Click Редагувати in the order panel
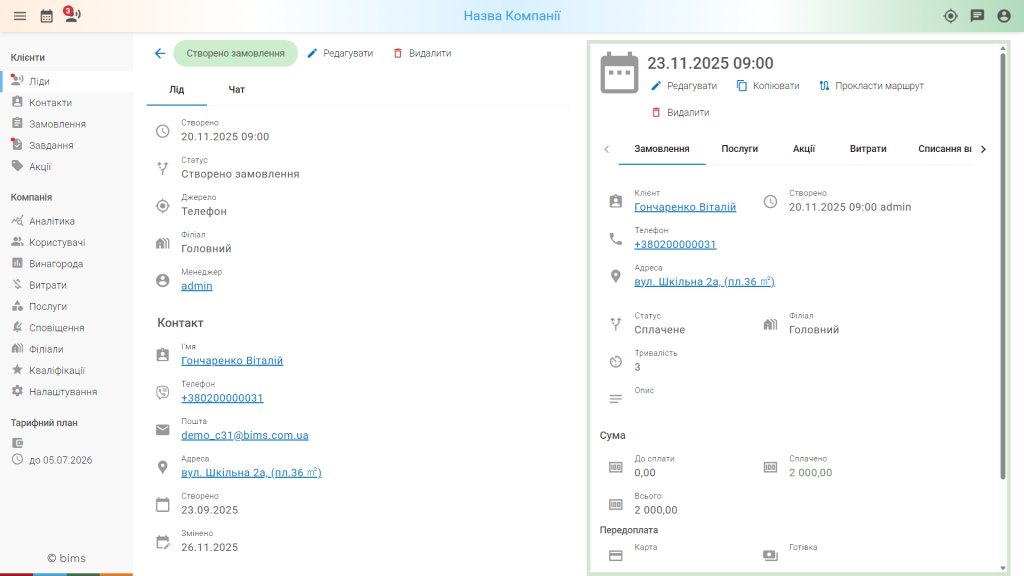The width and height of the screenshot is (1024, 576). point(684,86)
